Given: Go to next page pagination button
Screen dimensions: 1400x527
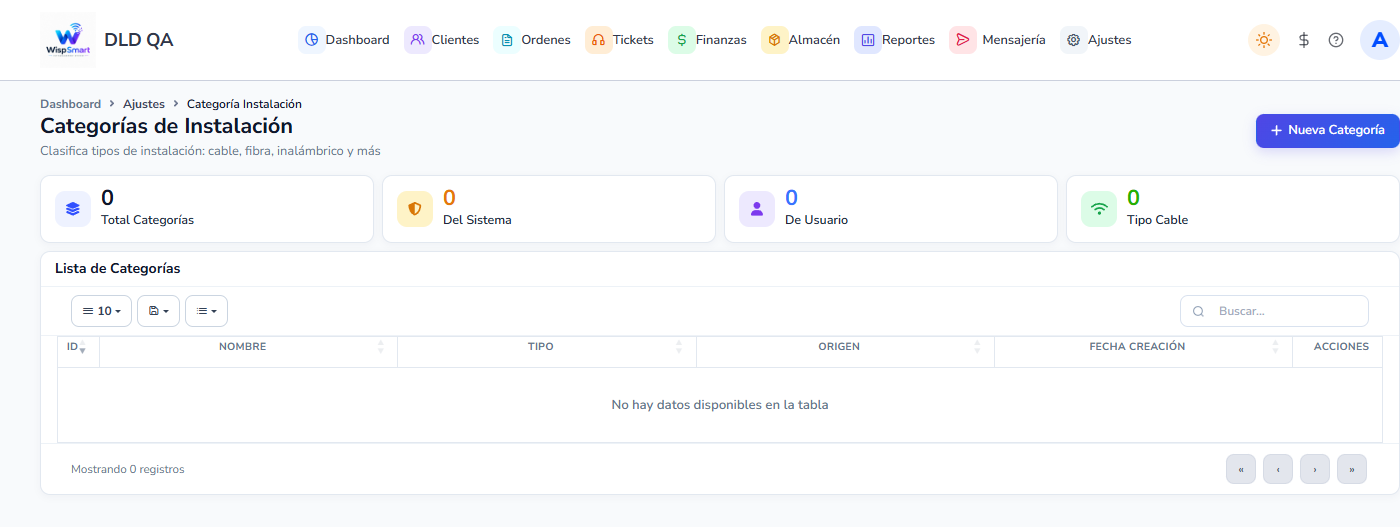Looking at the screenshot, I should [1315, 469].
